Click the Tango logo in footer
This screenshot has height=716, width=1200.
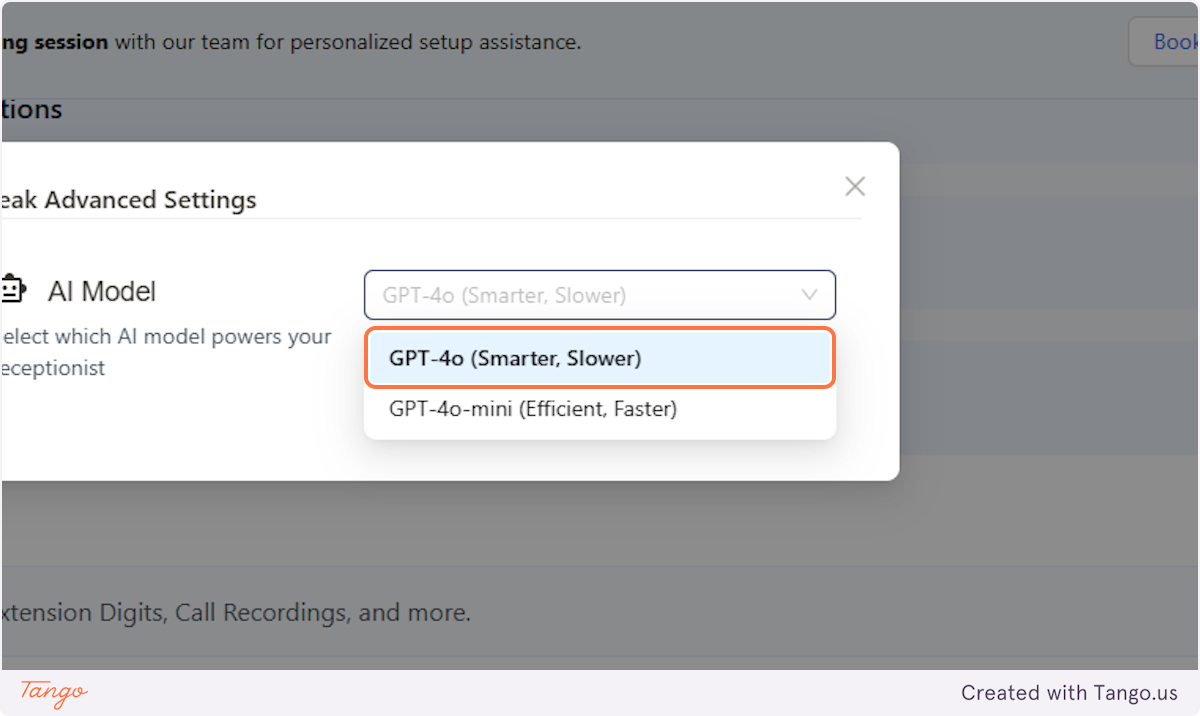point(54,692)
